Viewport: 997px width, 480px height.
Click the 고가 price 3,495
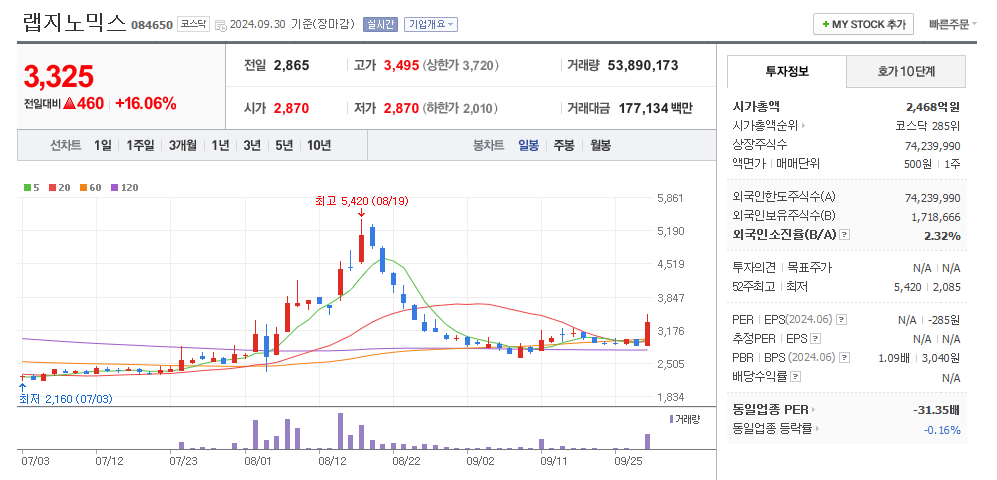pyautogui.click(x=401, y=65)
